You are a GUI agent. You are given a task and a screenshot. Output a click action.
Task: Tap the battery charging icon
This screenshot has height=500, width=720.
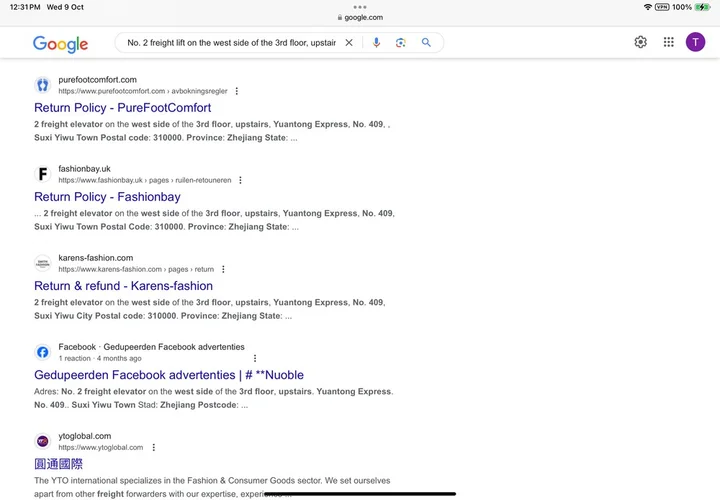(702, 7)
